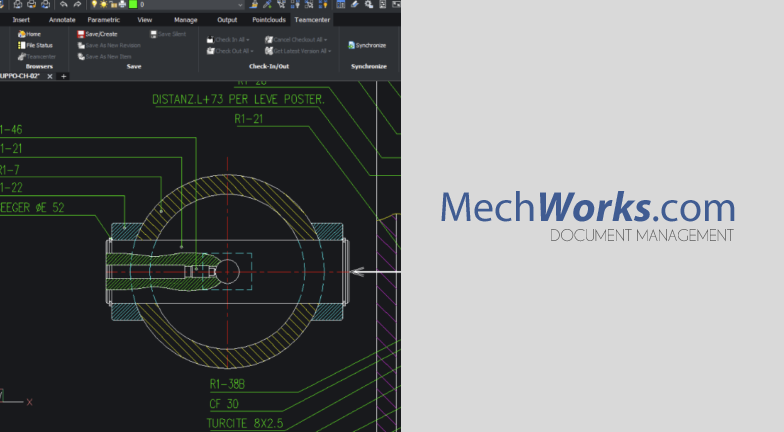Click the paintbrush match layer icon
The height and width of the screenshot is (432, 784).
[x=268, y=4]
